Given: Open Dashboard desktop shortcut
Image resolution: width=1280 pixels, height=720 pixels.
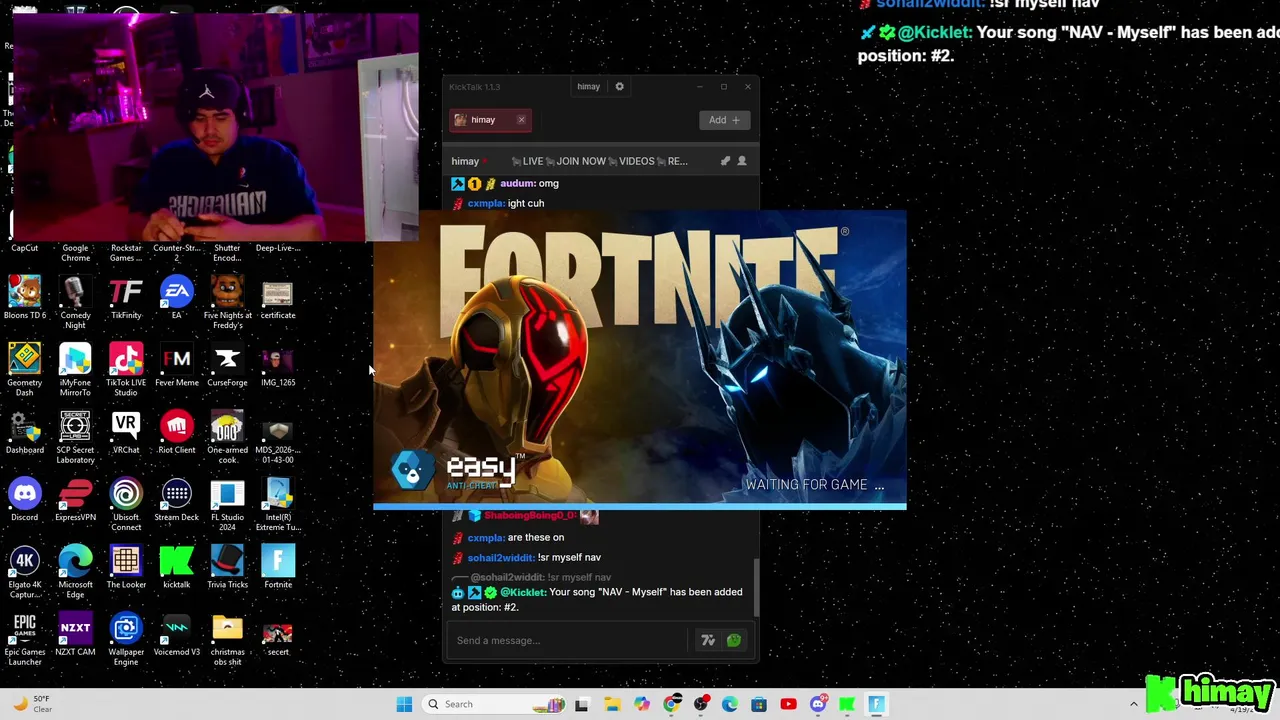Looking at the screenshot, I should coord(25,432).
